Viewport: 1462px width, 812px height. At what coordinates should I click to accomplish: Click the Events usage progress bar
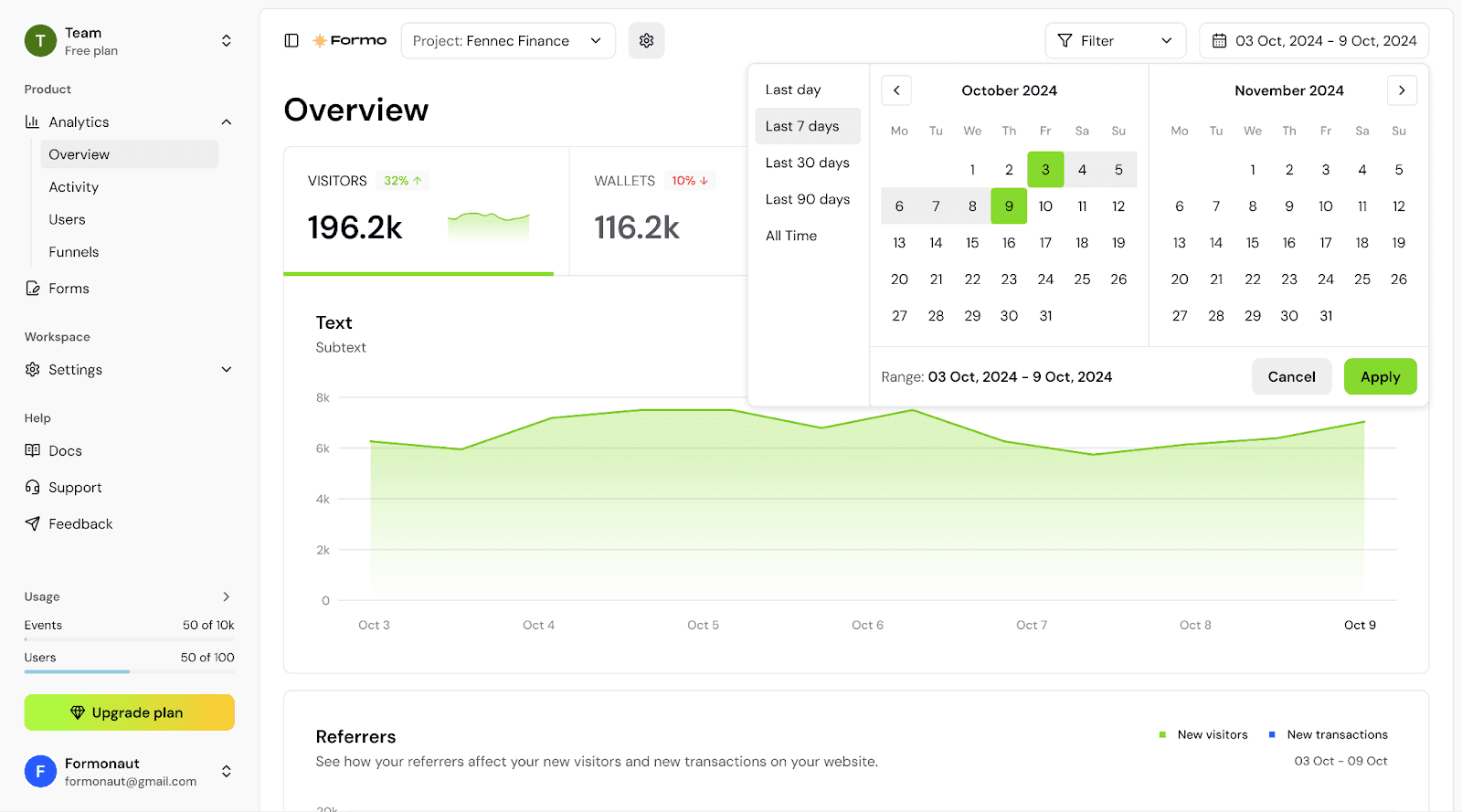[129, 639]
